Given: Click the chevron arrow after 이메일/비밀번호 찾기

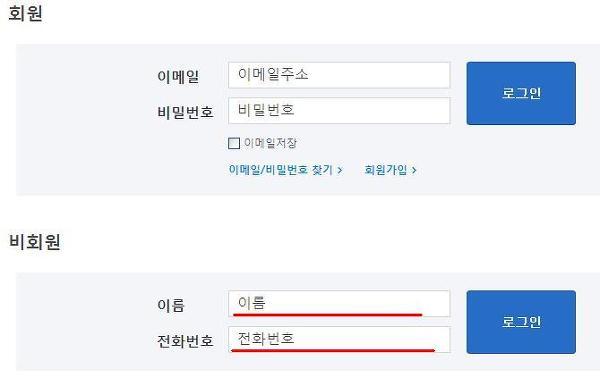Looking at the screenshot, I should 339,170.
